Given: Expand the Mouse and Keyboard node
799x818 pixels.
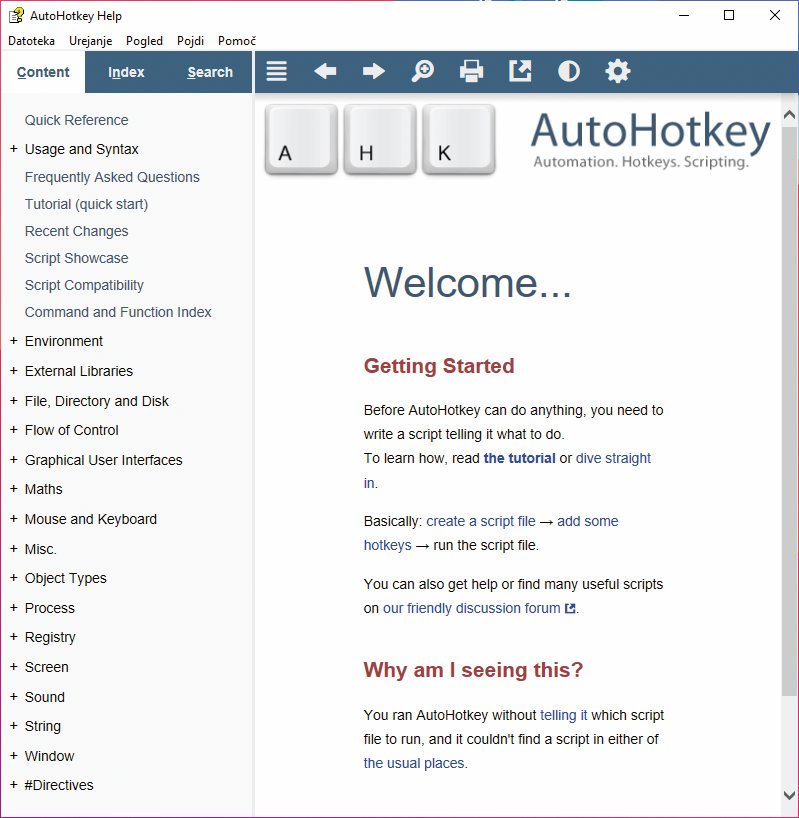Looking at the screenshot, I should 14,519.
